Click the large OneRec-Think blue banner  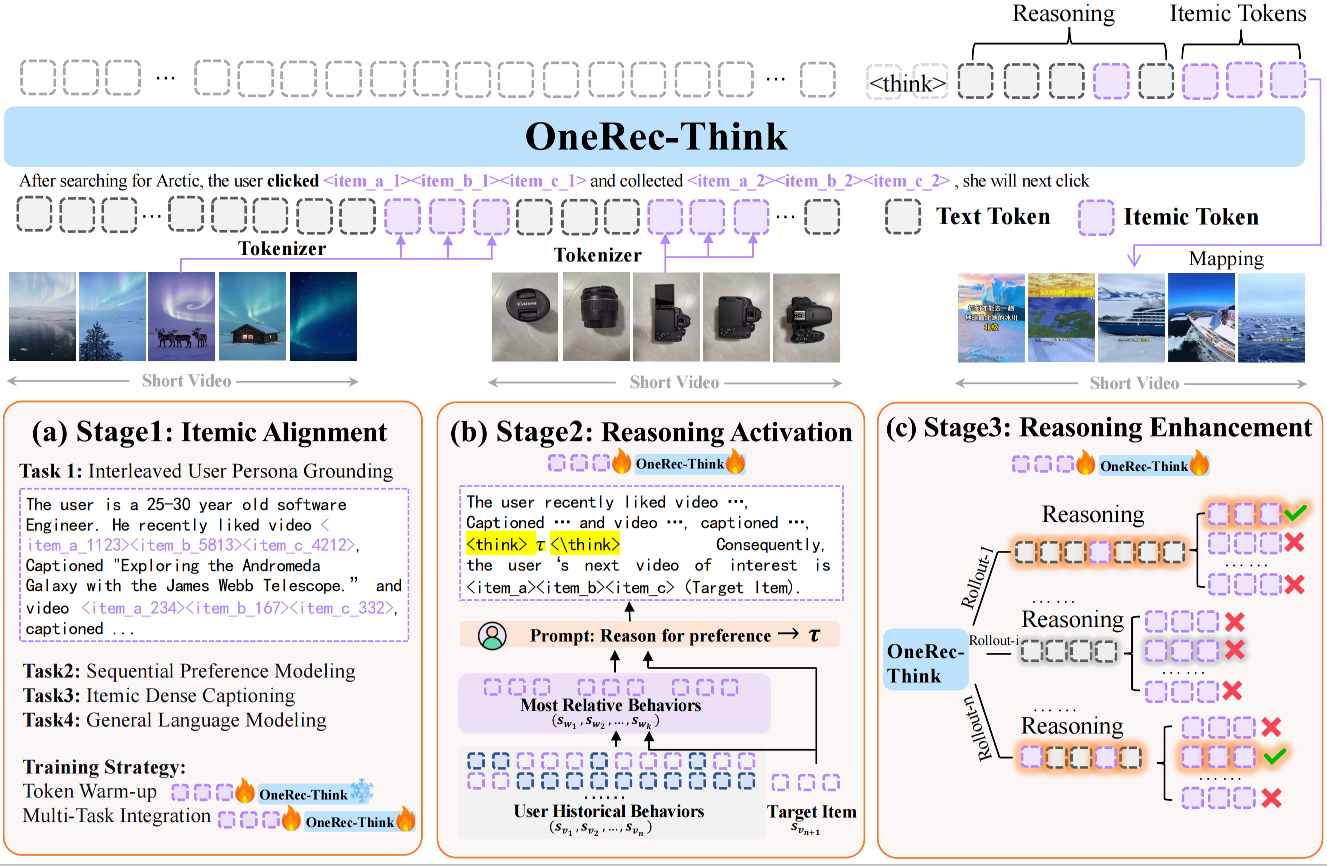pos(655,136)
